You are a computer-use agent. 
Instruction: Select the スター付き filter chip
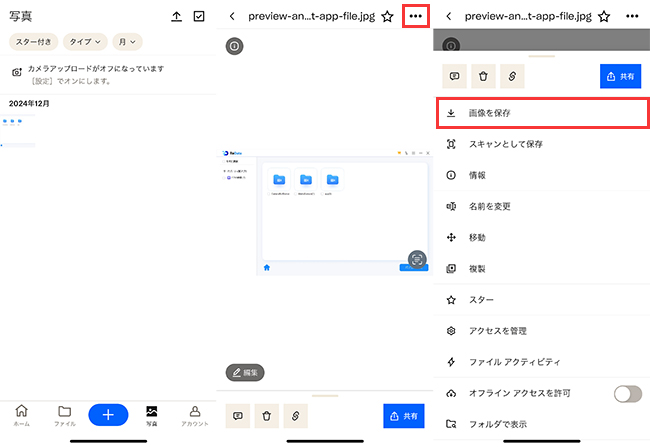(x=34, y=42)
